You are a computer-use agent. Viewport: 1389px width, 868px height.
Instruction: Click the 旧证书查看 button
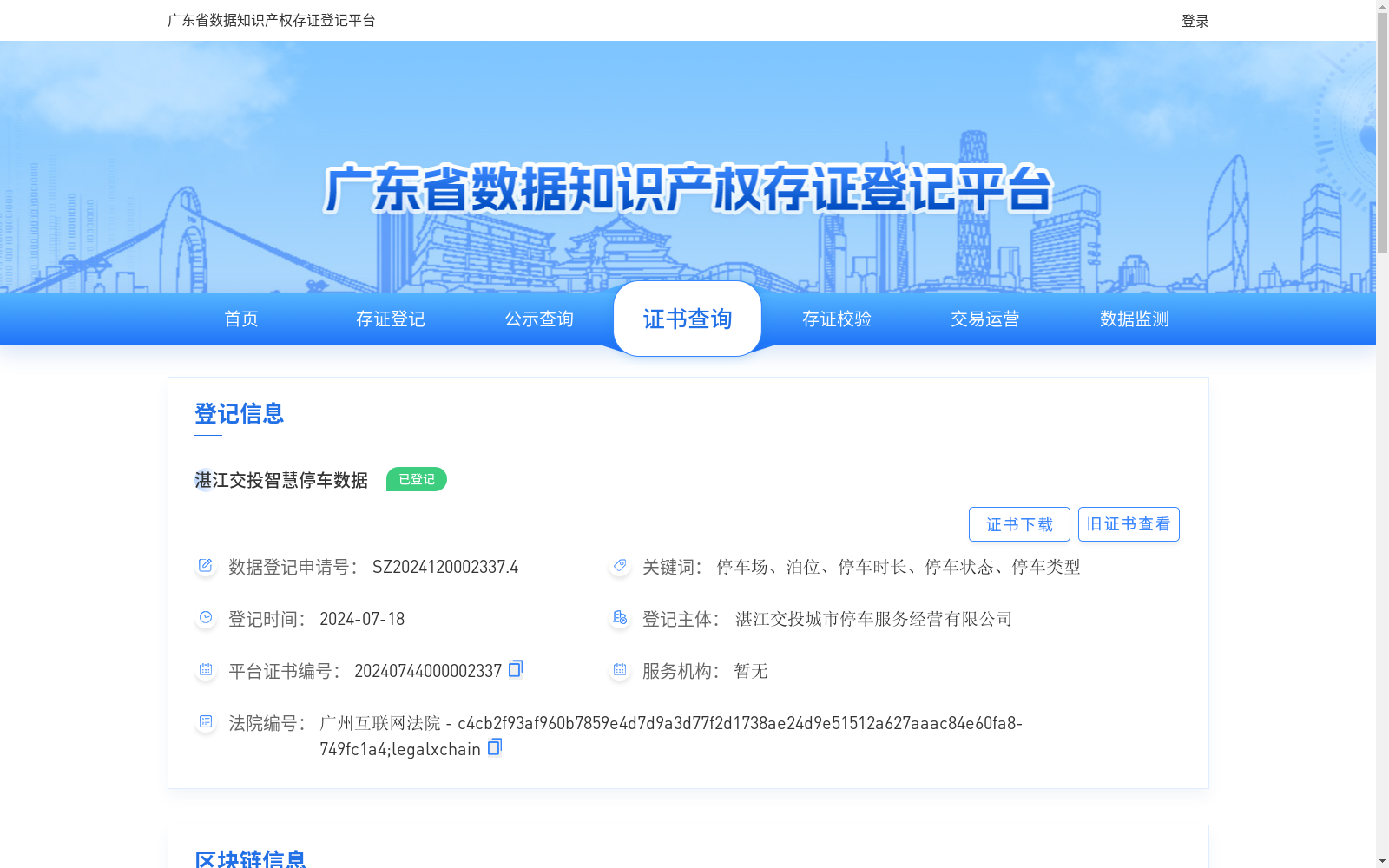pyautogui.click(x=1129, y=524)
